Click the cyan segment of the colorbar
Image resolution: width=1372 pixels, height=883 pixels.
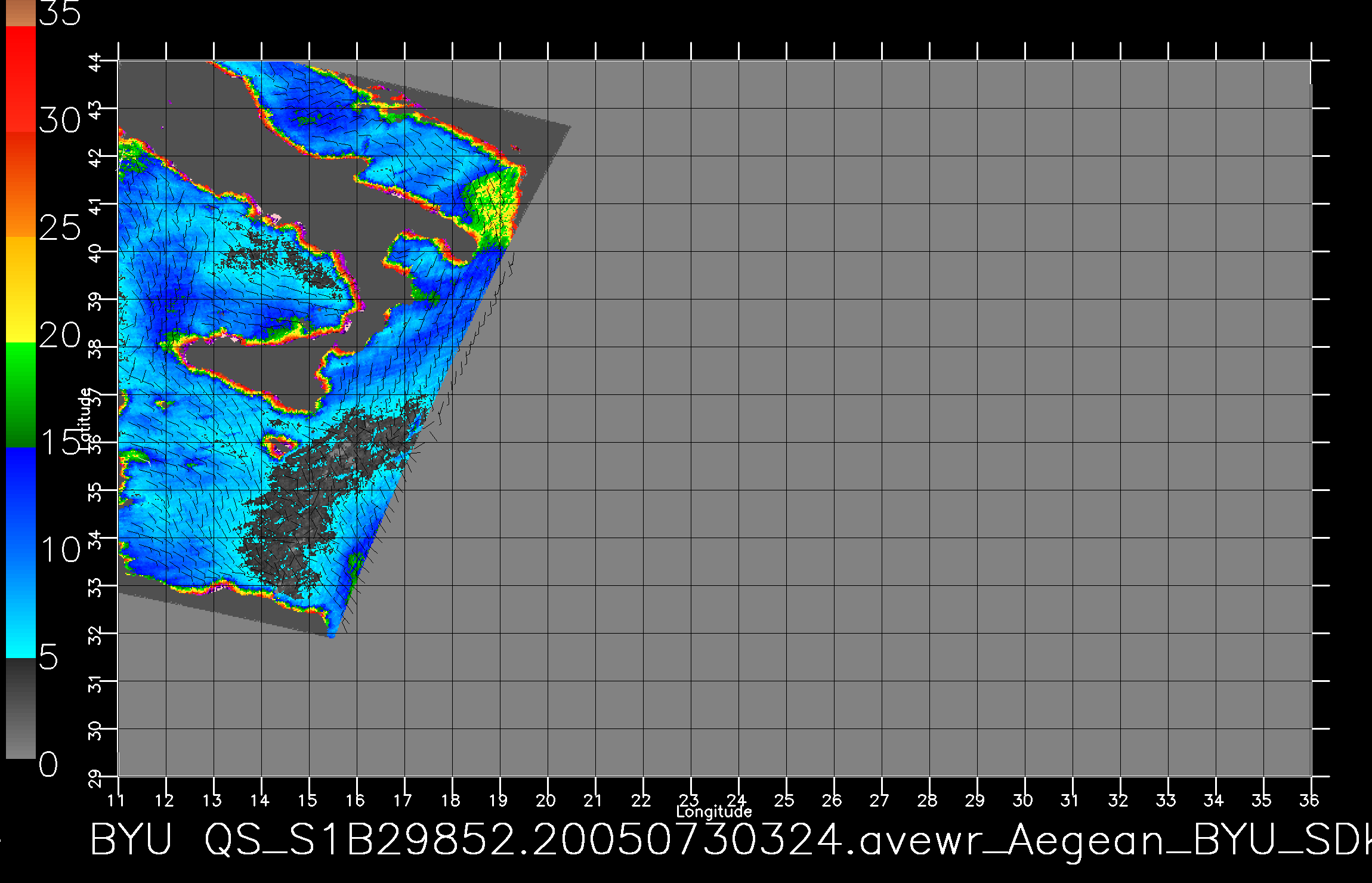coord(21,605)
